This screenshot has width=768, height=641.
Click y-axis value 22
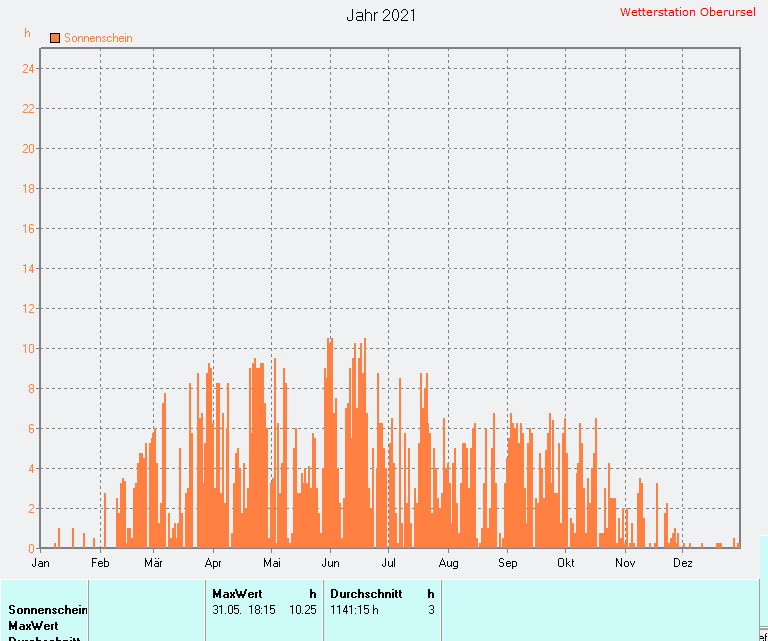tap(28, 109)
